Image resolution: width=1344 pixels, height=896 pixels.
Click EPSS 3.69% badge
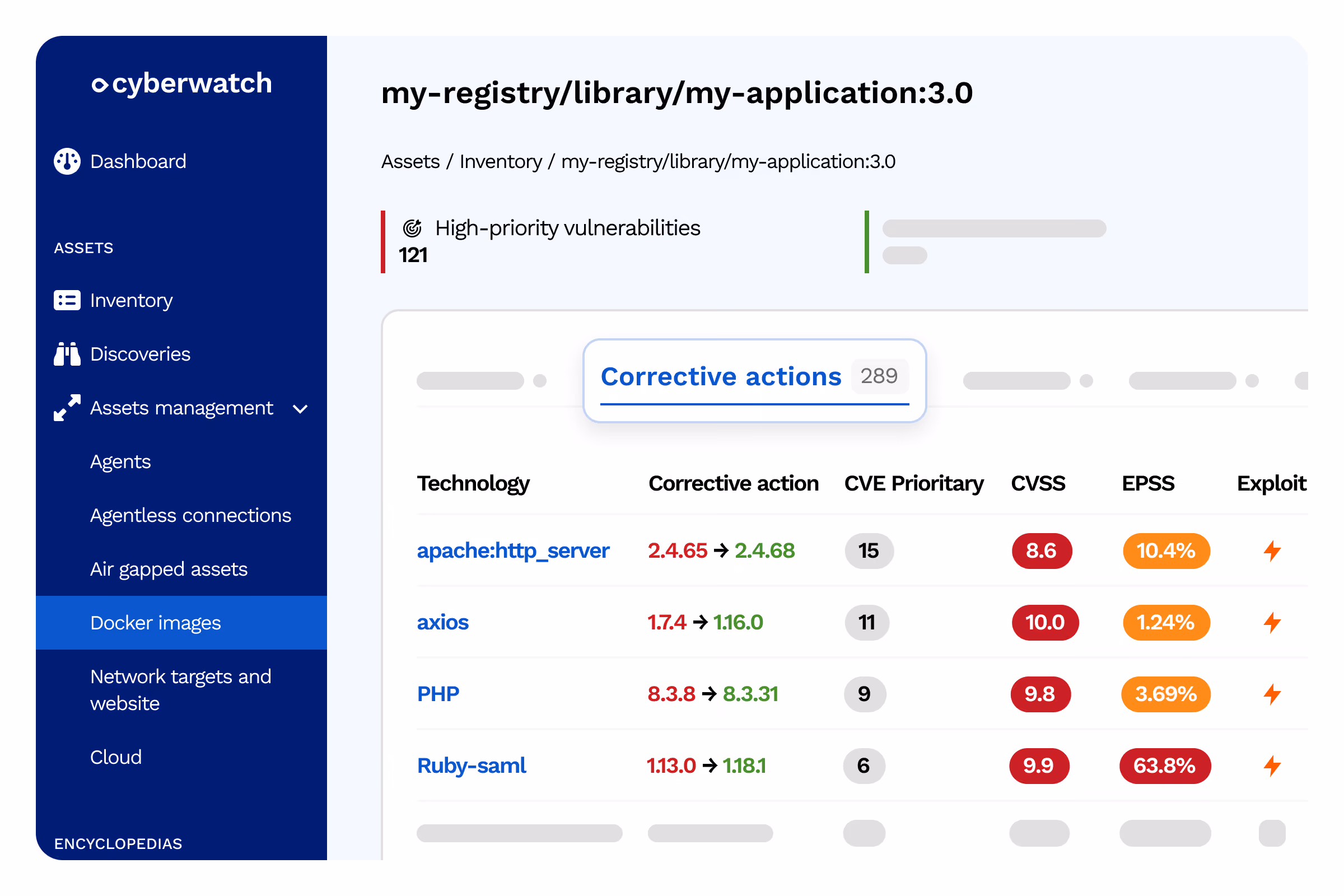click(x=1166, y=694)
